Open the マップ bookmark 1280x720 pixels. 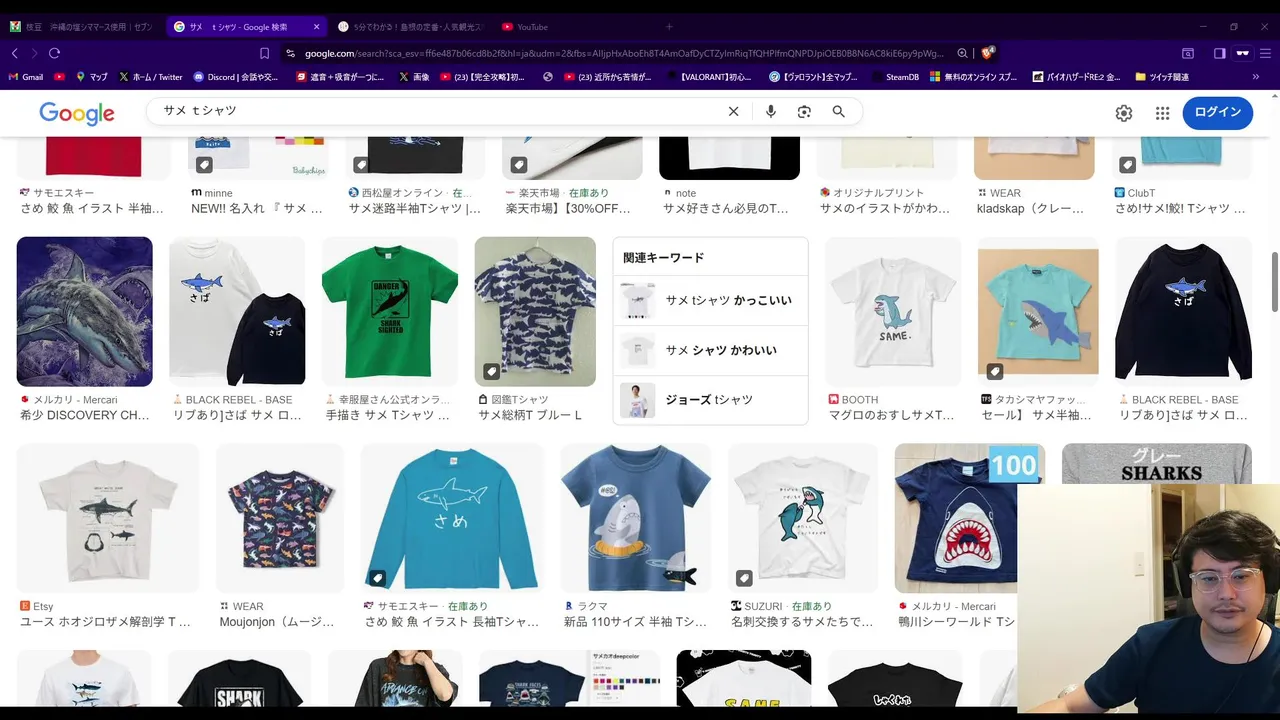click(90, 76)
